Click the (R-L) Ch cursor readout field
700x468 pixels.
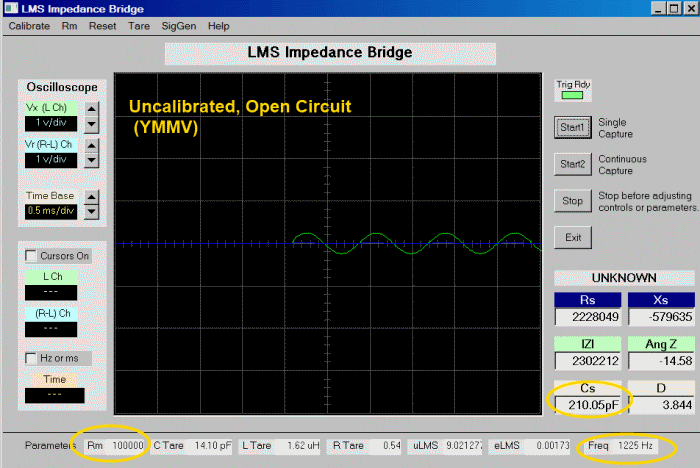click(51, 329)
